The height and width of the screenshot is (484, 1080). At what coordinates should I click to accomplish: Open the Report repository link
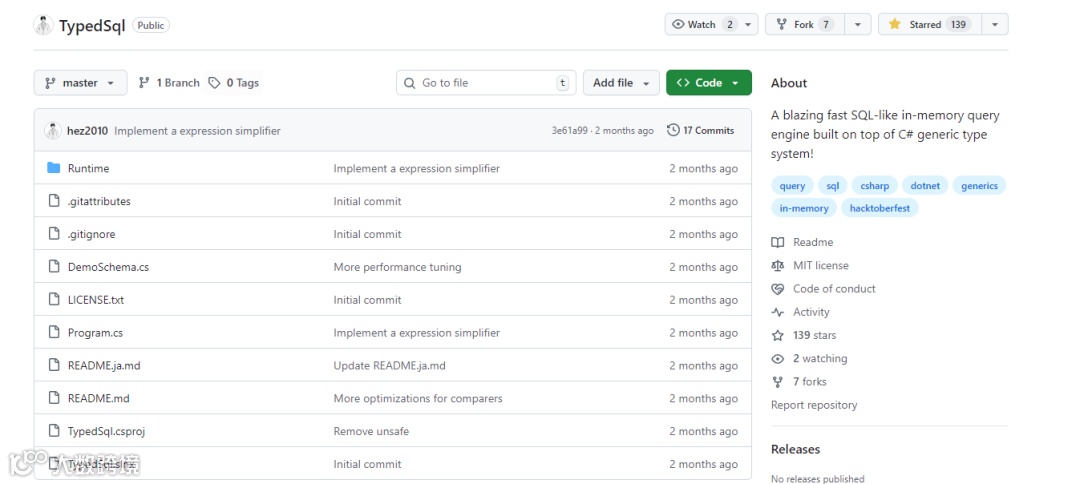[x=814, y=405]
